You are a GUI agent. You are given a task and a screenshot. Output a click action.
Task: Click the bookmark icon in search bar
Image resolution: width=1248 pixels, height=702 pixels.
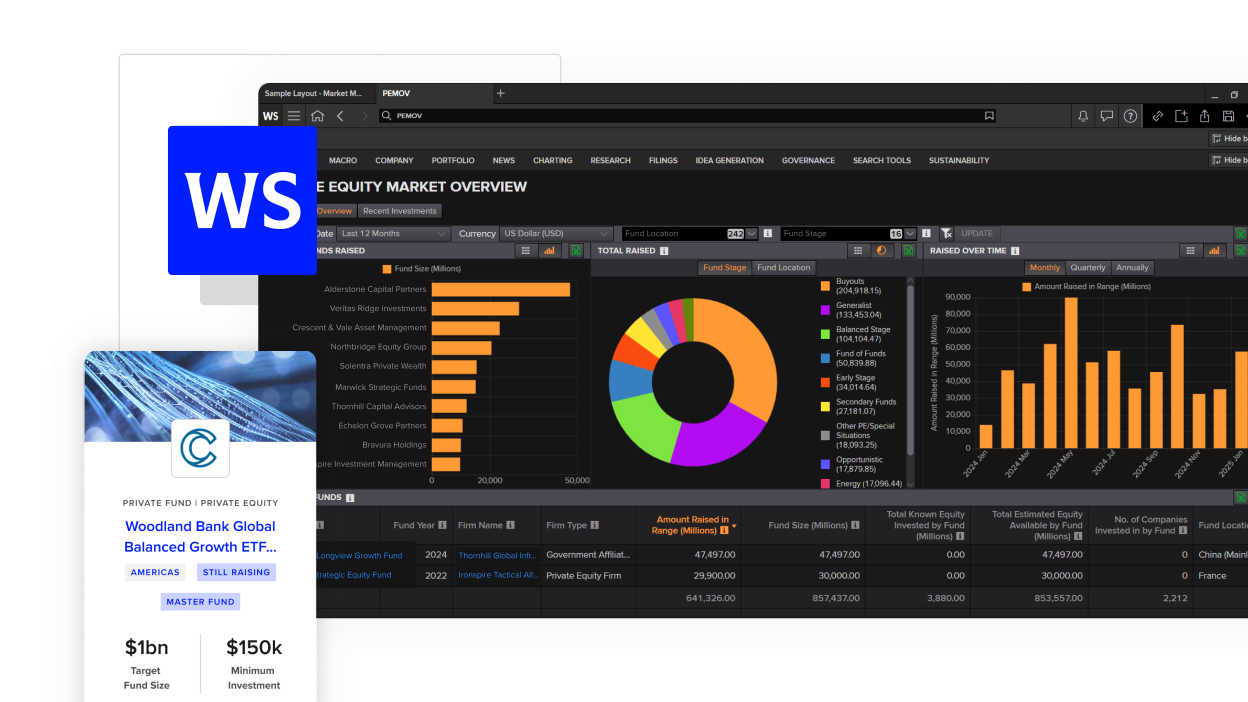[x=989, y=116]
